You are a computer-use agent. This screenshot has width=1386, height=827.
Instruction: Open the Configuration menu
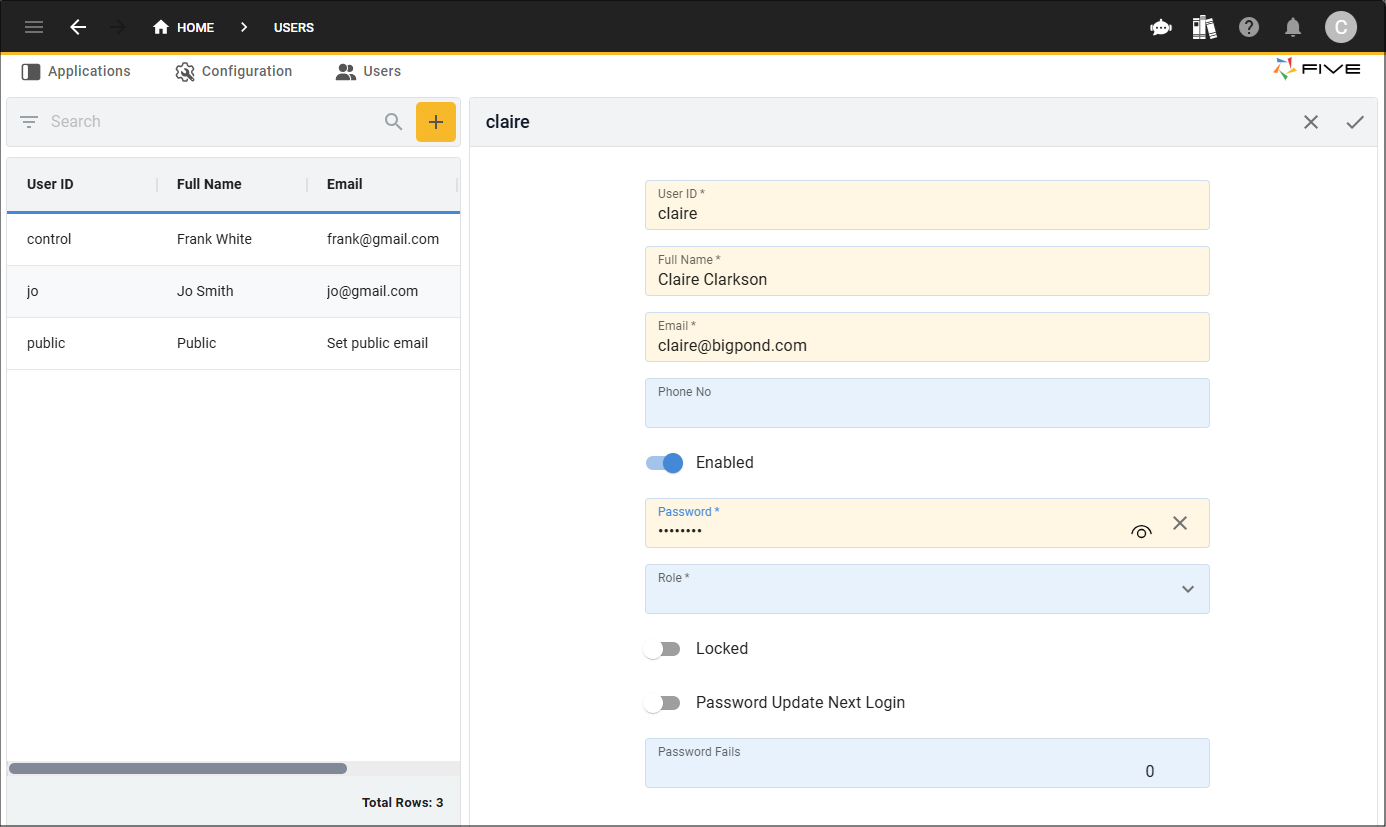click(234, 71)
